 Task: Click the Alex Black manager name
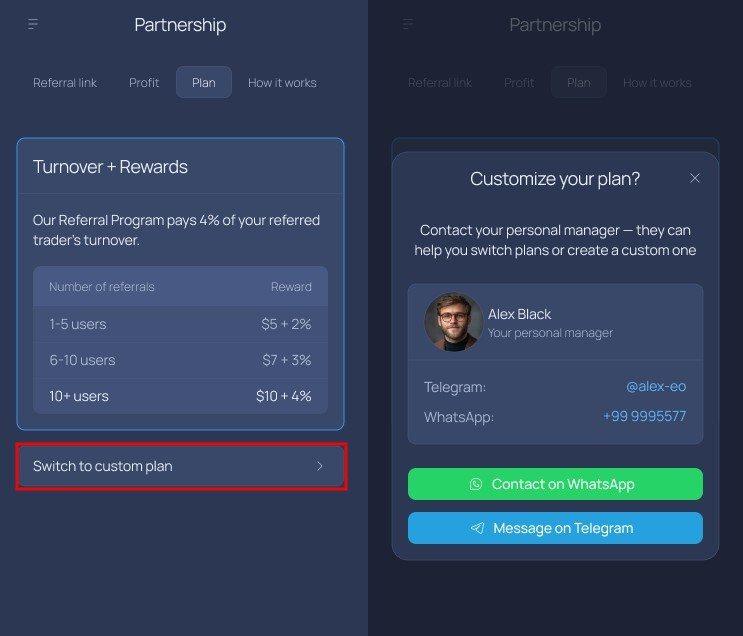[x=520, y=314]
